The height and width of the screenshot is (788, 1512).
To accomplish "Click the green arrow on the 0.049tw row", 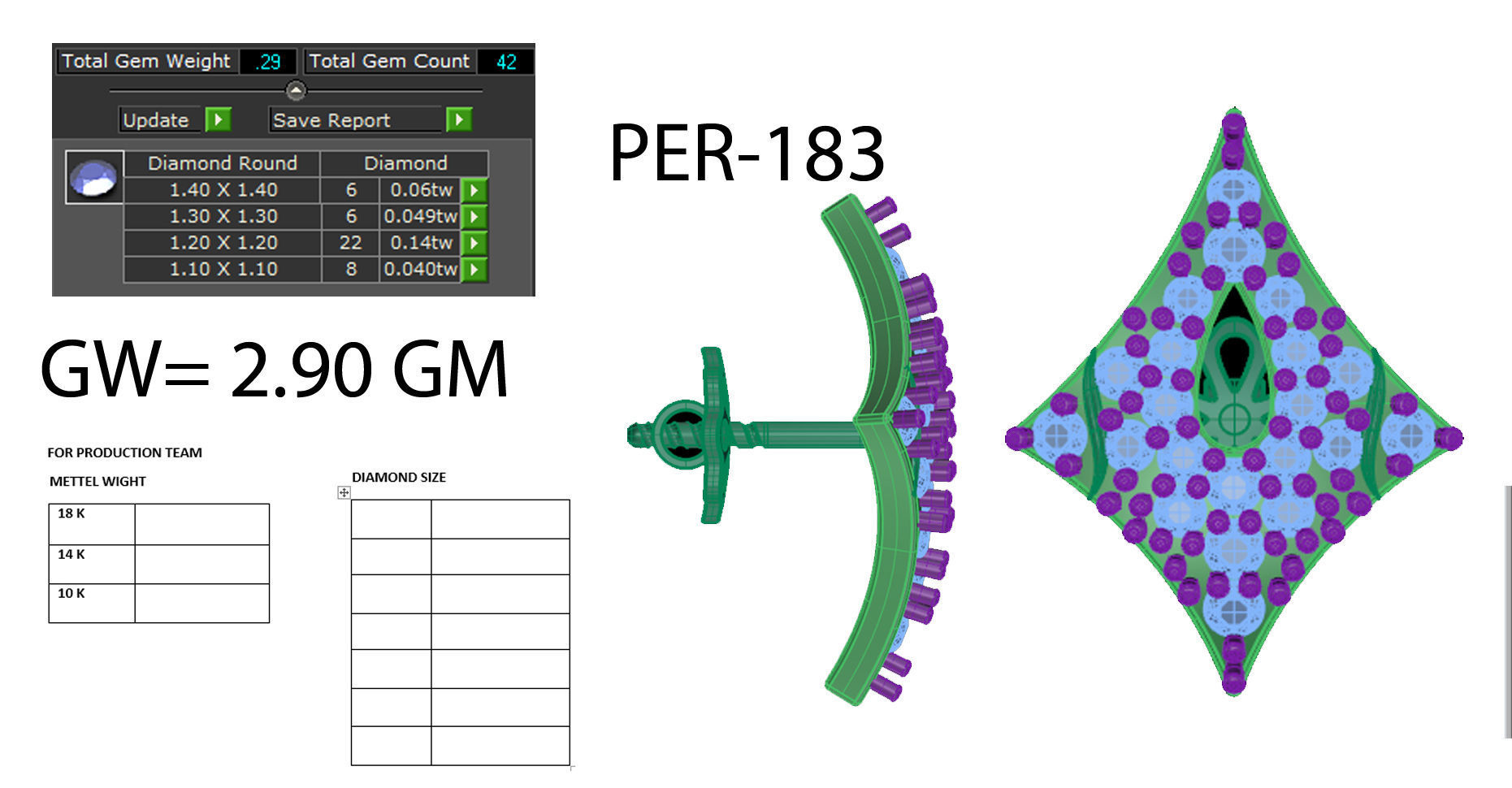I will [x=474, y=217].
